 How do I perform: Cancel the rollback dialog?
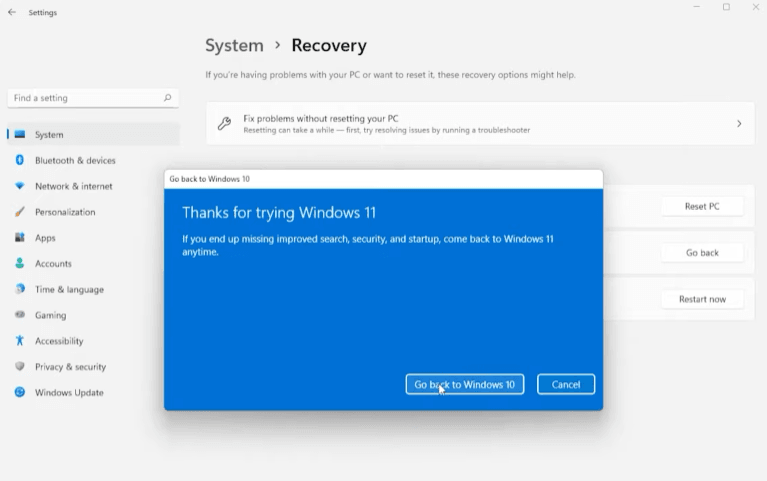pos(566,385)
